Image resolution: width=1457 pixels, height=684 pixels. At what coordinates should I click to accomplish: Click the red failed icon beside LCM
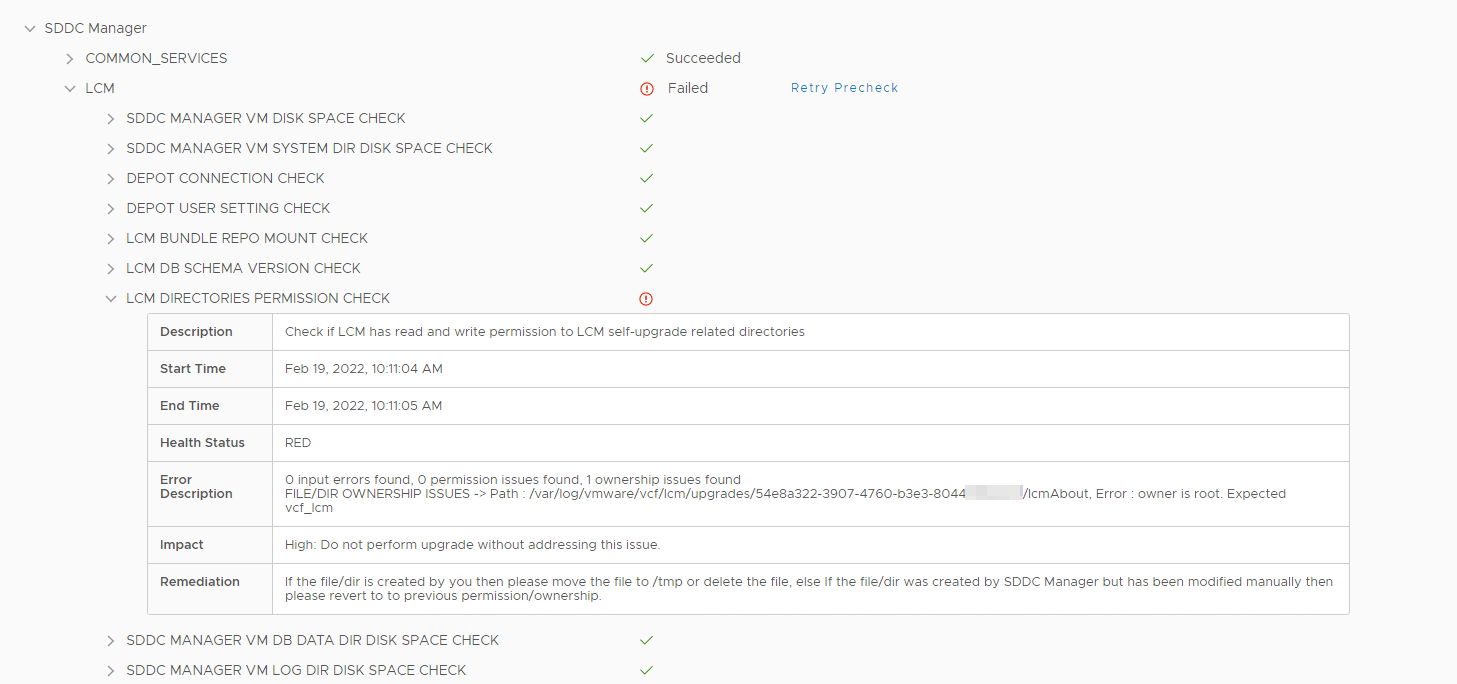pos(647,88)
